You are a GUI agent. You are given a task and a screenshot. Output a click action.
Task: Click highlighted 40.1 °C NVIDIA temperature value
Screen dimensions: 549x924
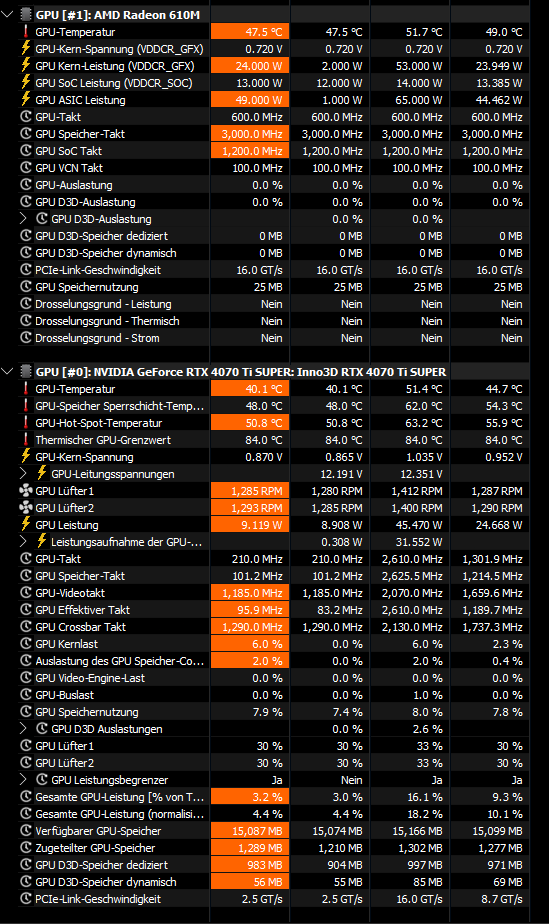[250, 389]
